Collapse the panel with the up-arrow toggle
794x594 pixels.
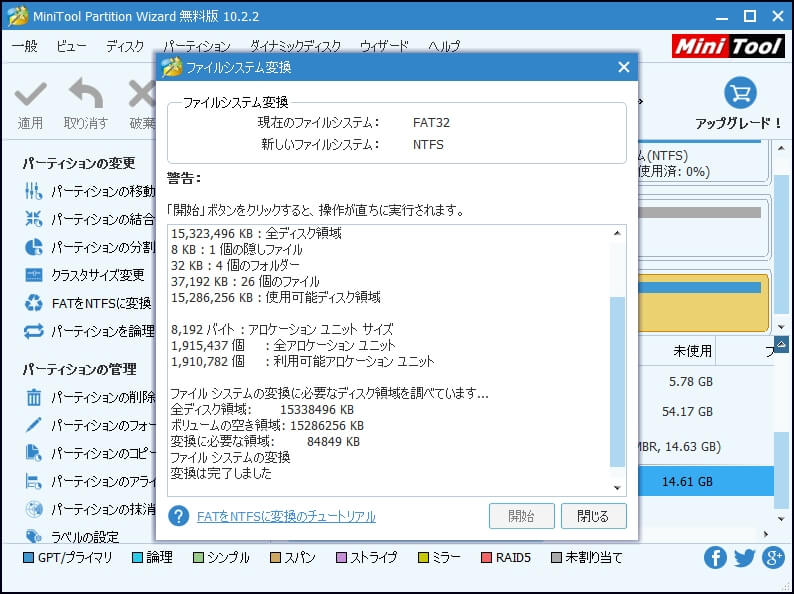(x=781, y=345)
